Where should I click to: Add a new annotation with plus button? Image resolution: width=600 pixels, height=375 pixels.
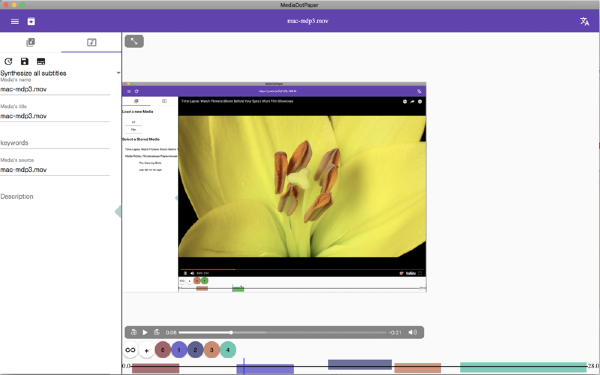147,350
